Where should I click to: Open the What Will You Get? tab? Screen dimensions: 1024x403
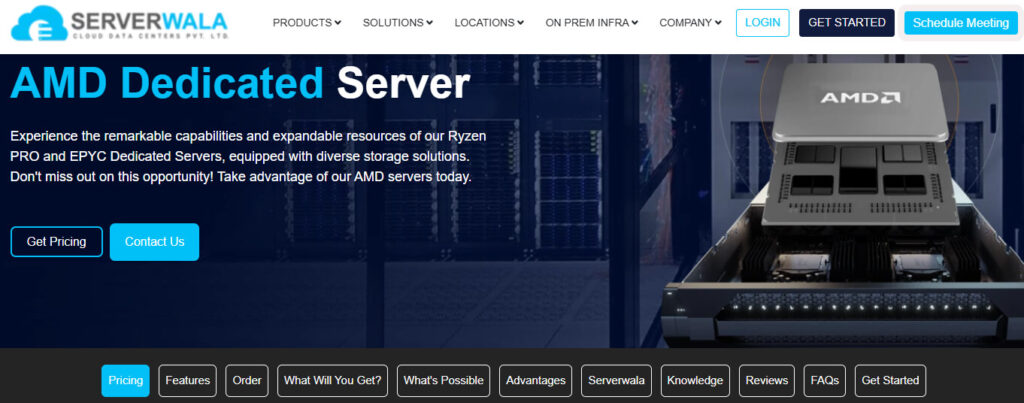[x=332, y=380]
